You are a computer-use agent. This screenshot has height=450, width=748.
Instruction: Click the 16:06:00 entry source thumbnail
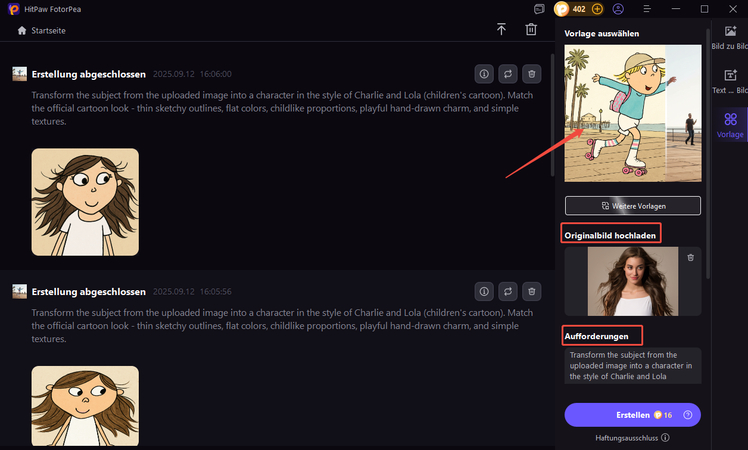20,74
